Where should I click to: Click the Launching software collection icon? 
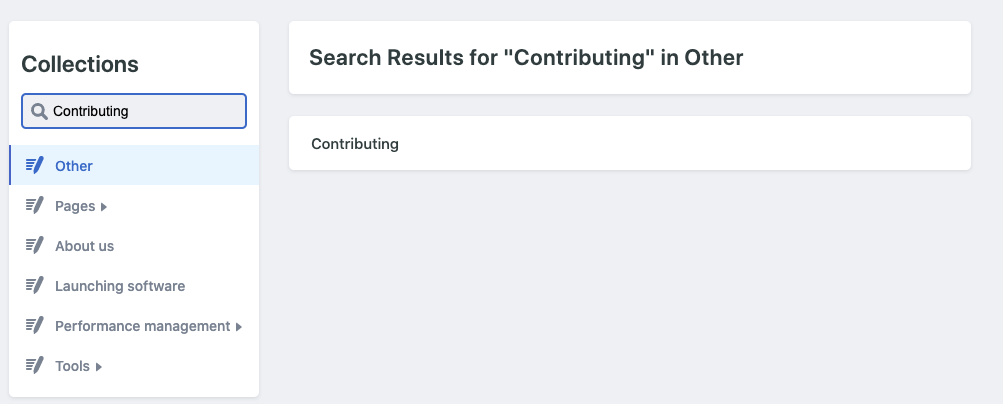point(35,286)
